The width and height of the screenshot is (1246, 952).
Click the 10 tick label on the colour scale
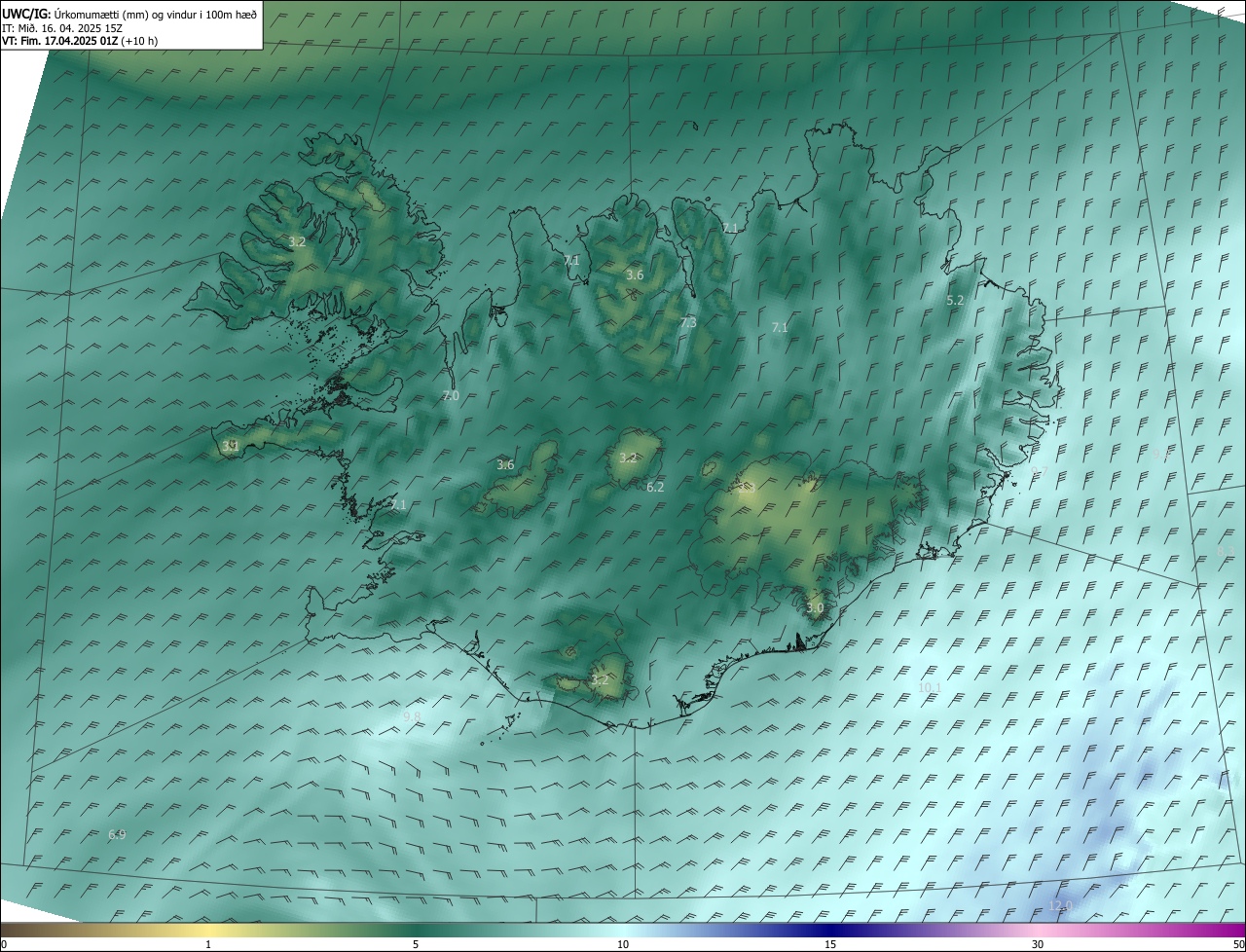click(x=623, y=944)
